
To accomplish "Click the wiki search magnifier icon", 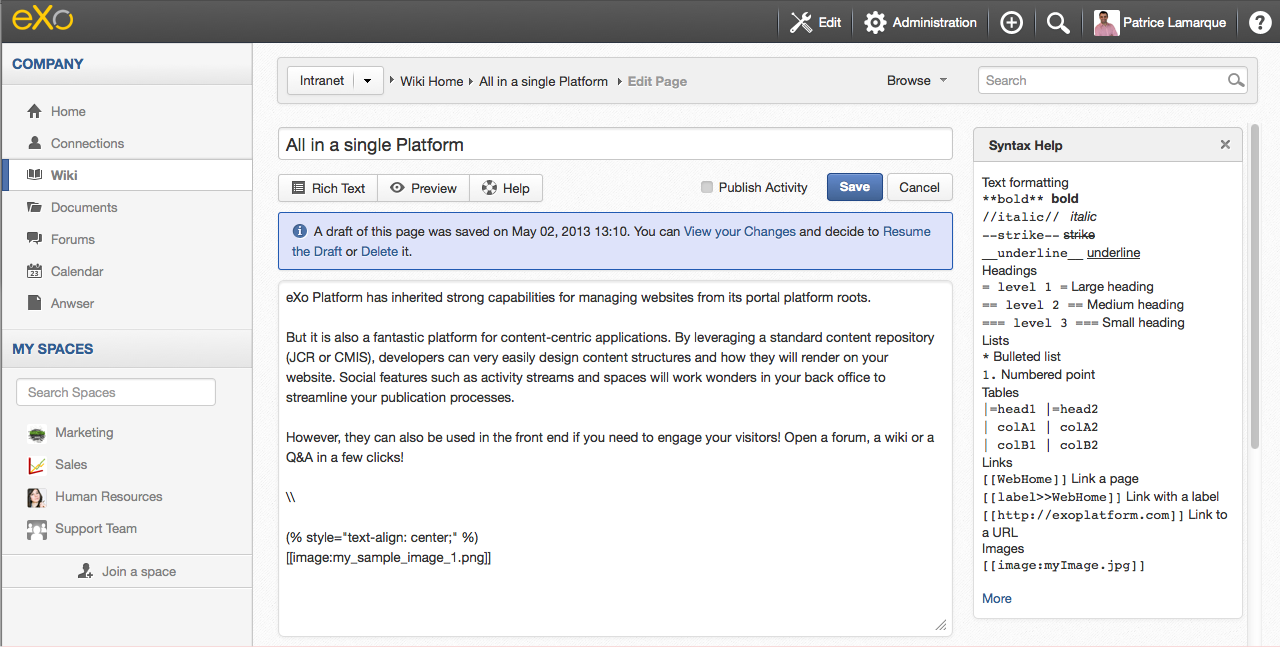I will 1236,81.
